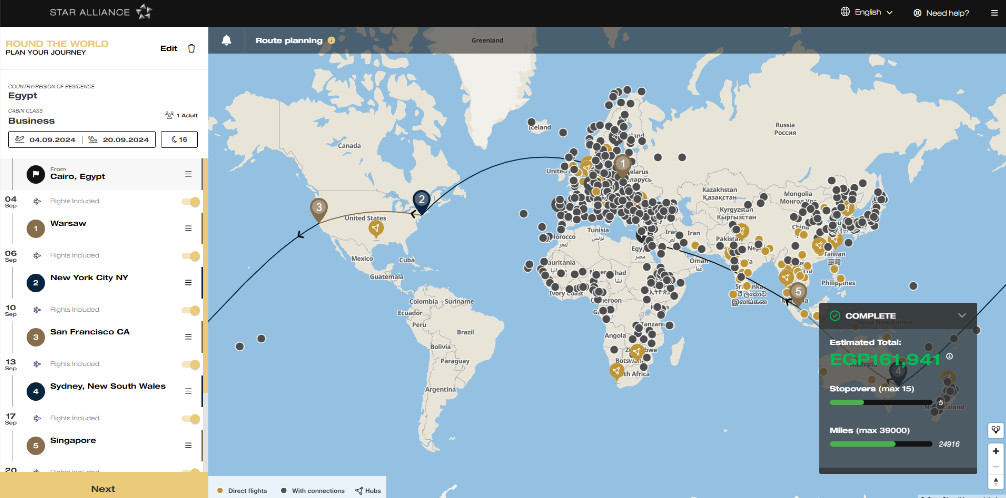Image resolution: width=1006 pixels, height=498 pixels.
Task: Toggle Flights Included for 17 Sep
Action: pos(191,418)
